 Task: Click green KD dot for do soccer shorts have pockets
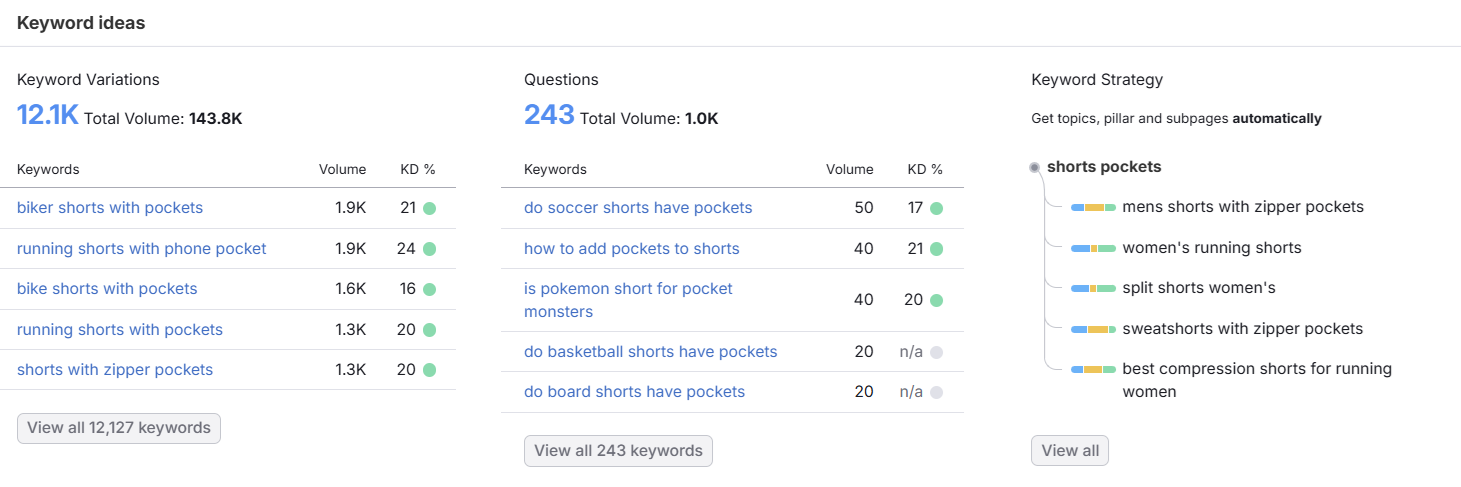[936, 208]
